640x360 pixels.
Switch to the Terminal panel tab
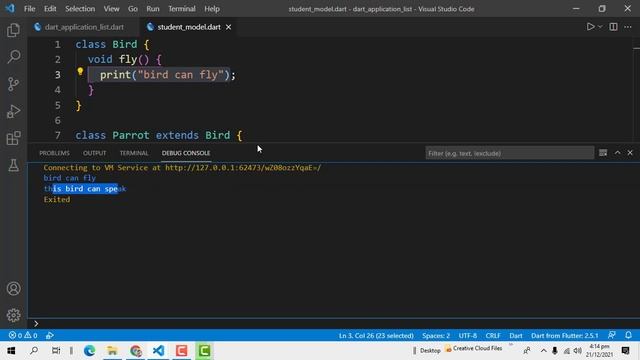pos(134,153)
